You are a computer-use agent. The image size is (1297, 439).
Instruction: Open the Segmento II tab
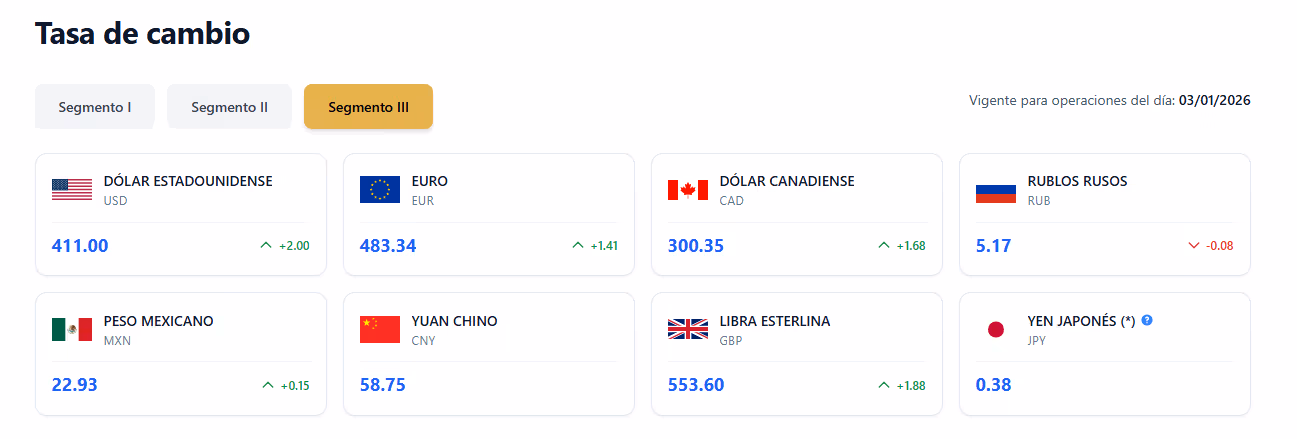(229, 106)
